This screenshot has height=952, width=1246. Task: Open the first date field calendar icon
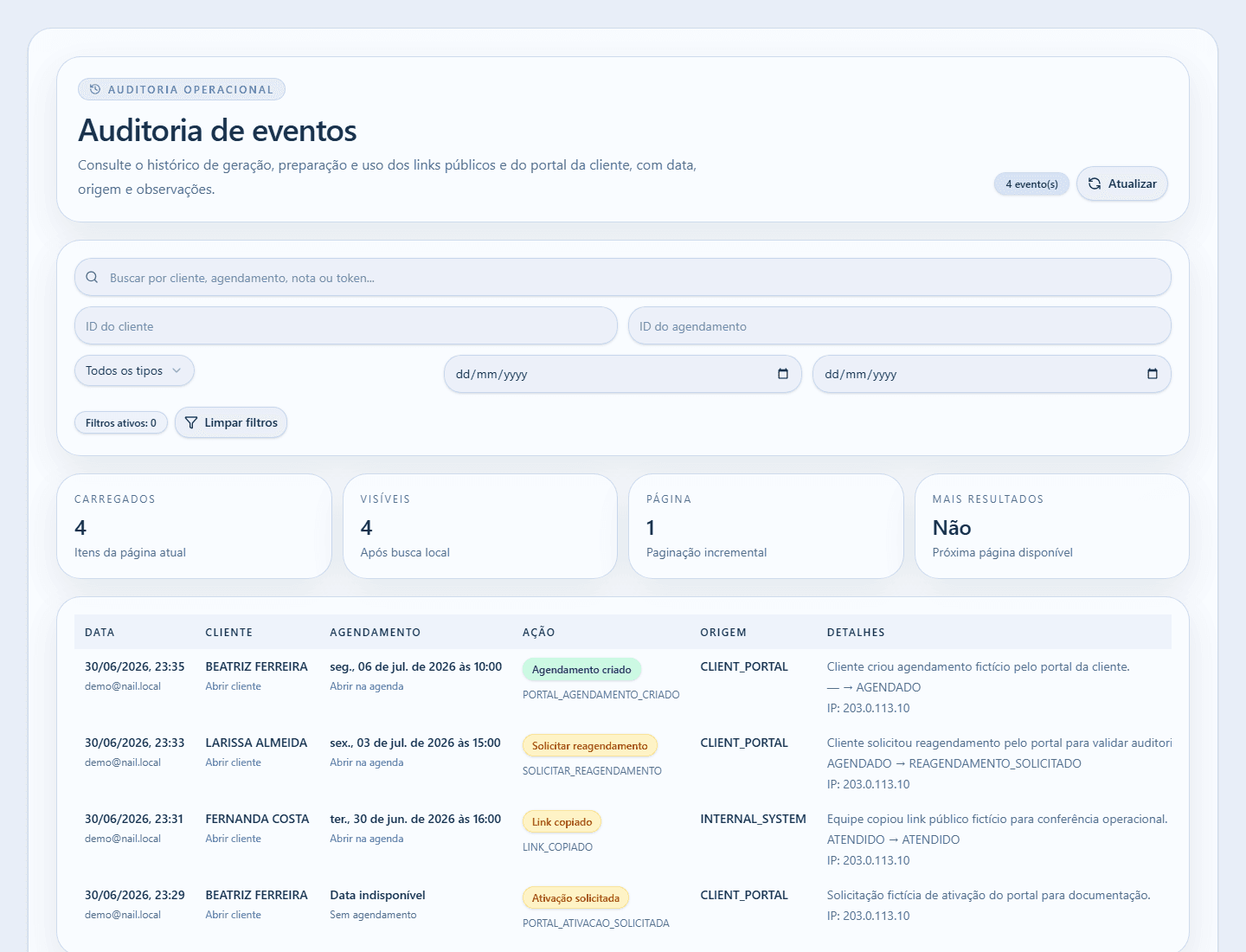[783, 374]
